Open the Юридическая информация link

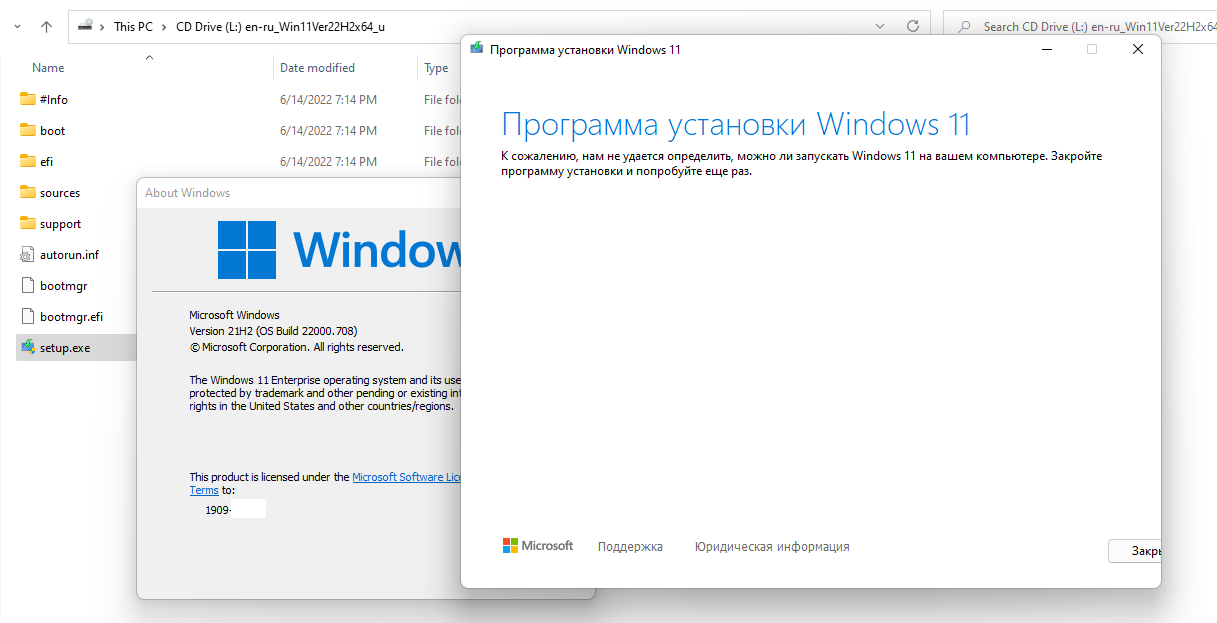772,547
